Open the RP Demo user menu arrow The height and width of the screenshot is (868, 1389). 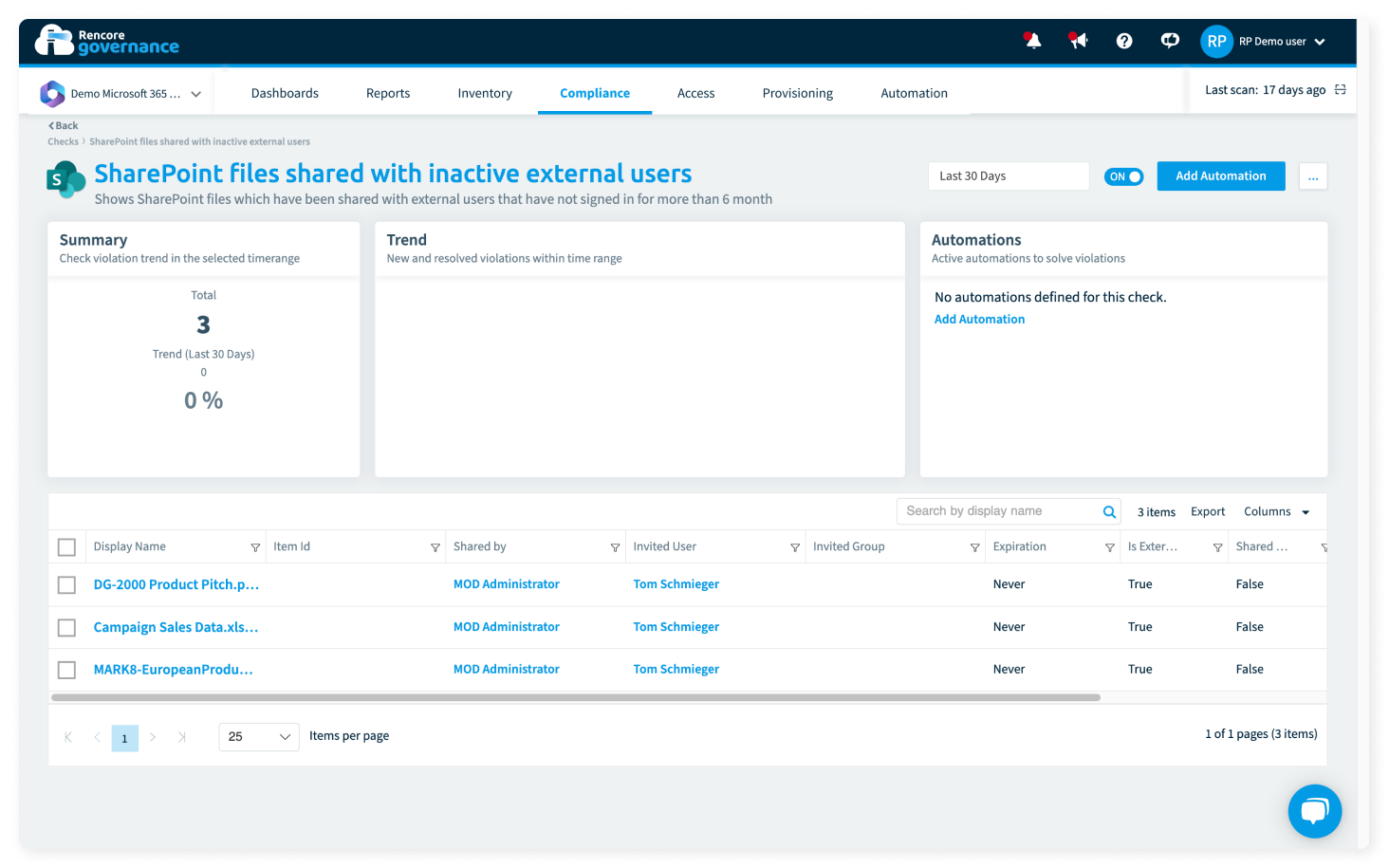click(x=1320, y=42)
